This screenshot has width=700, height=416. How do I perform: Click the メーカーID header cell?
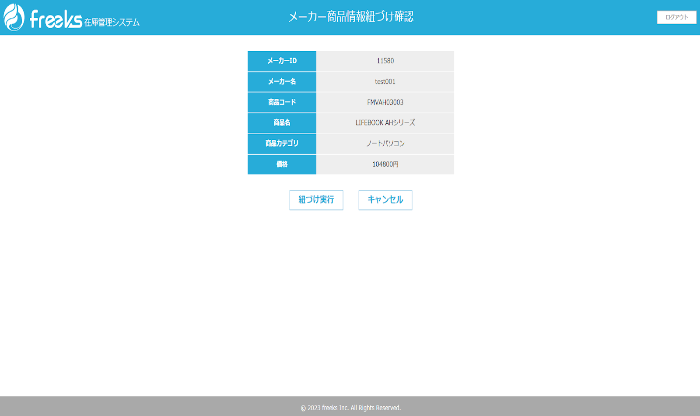click(282, 61)
